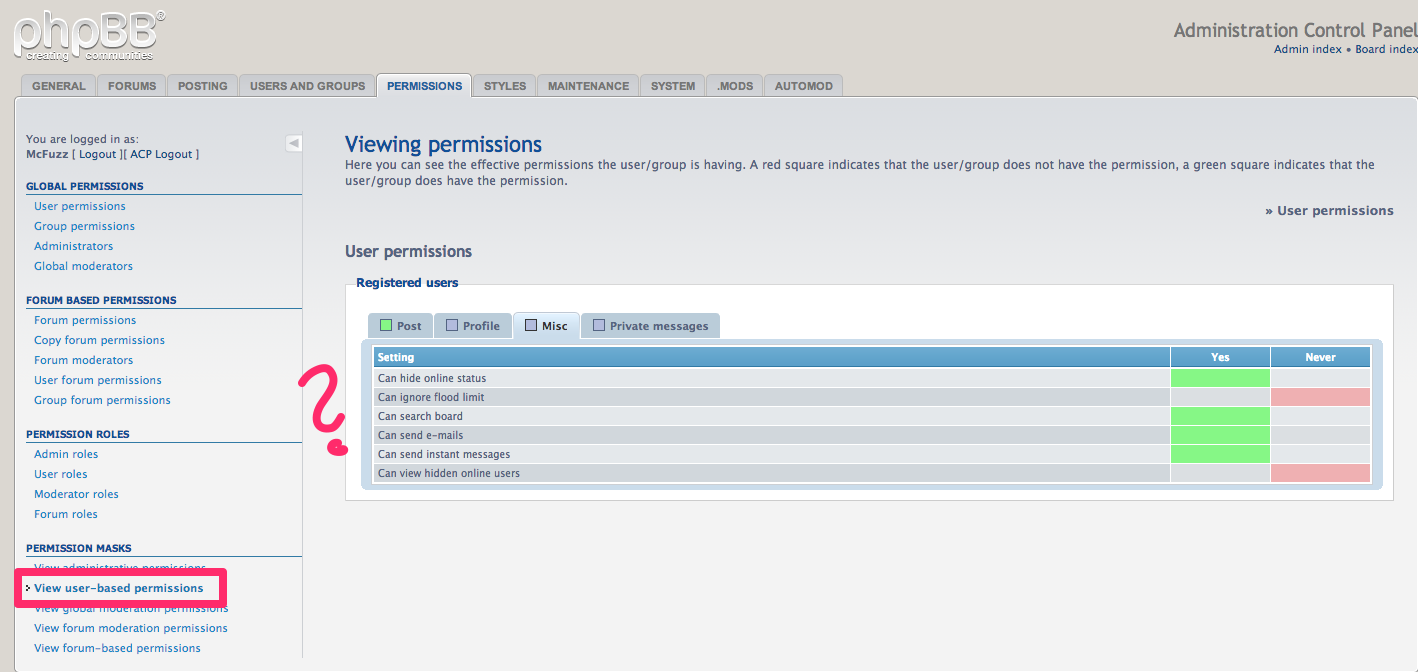Click 'Can search board' row

click(871, 416)
